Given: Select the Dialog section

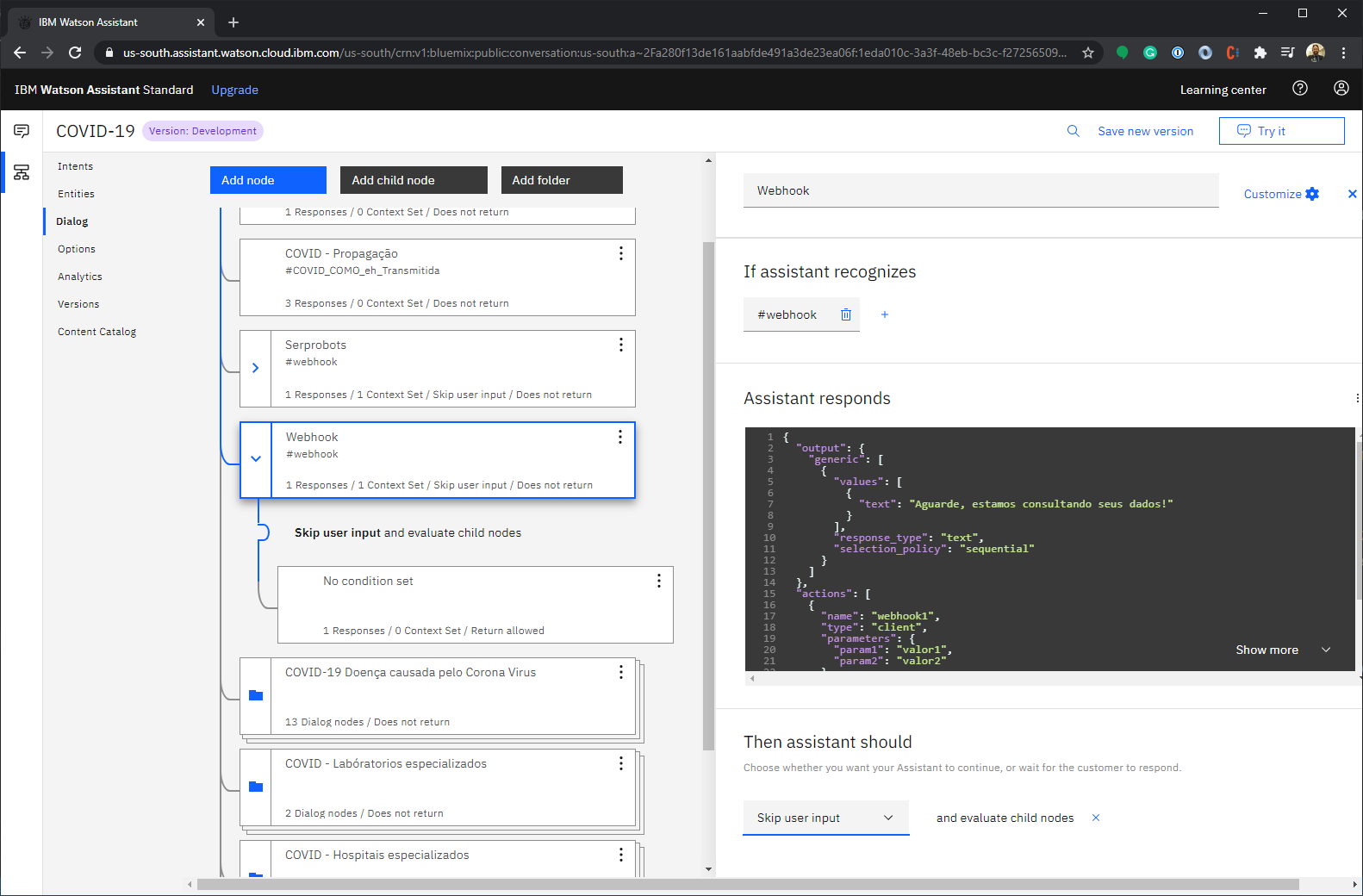Looking at the screenshot, I should [72, 221].
